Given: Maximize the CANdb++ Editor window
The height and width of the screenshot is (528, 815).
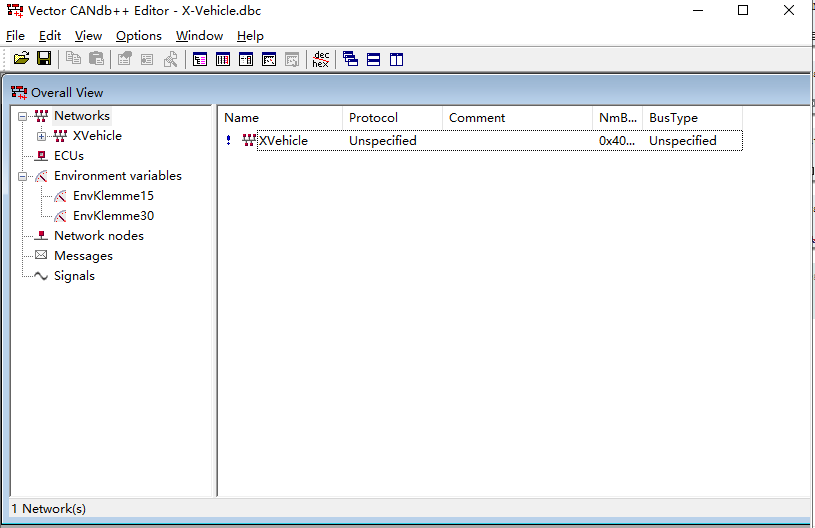Looking at the screenshot, I should pos(743,10).
